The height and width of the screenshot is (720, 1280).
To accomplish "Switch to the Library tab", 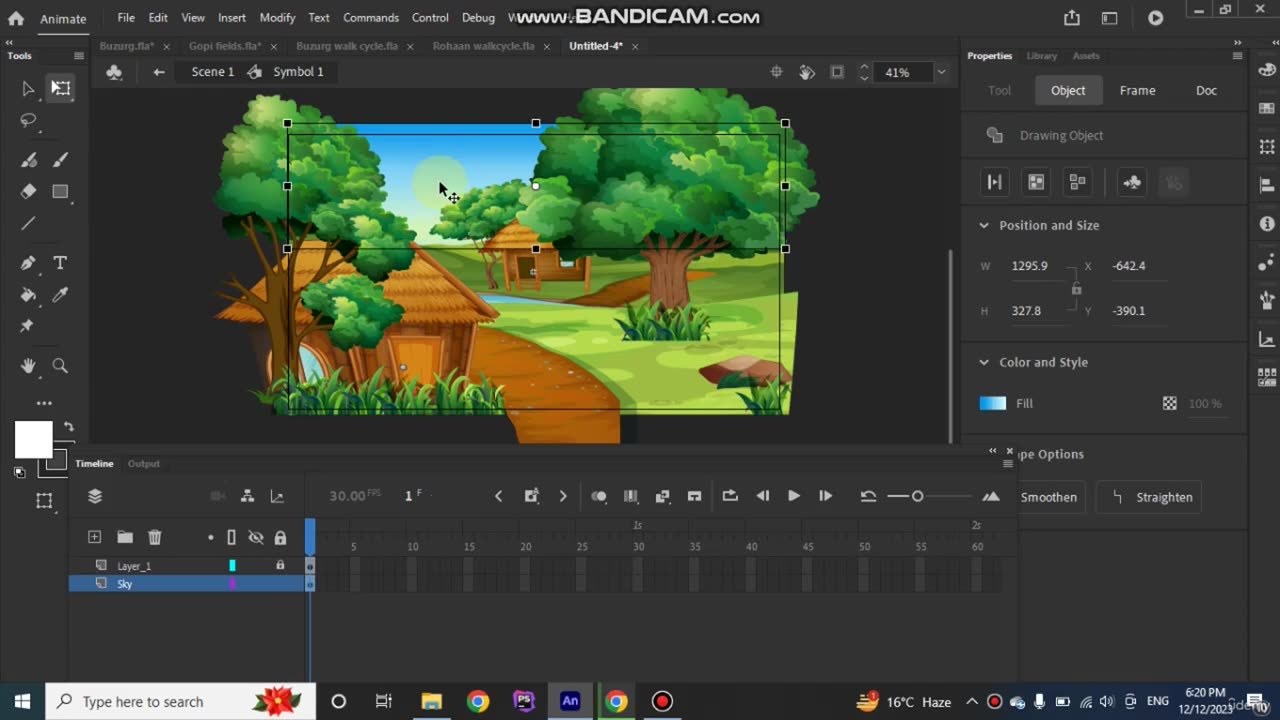I will 1041,56.
